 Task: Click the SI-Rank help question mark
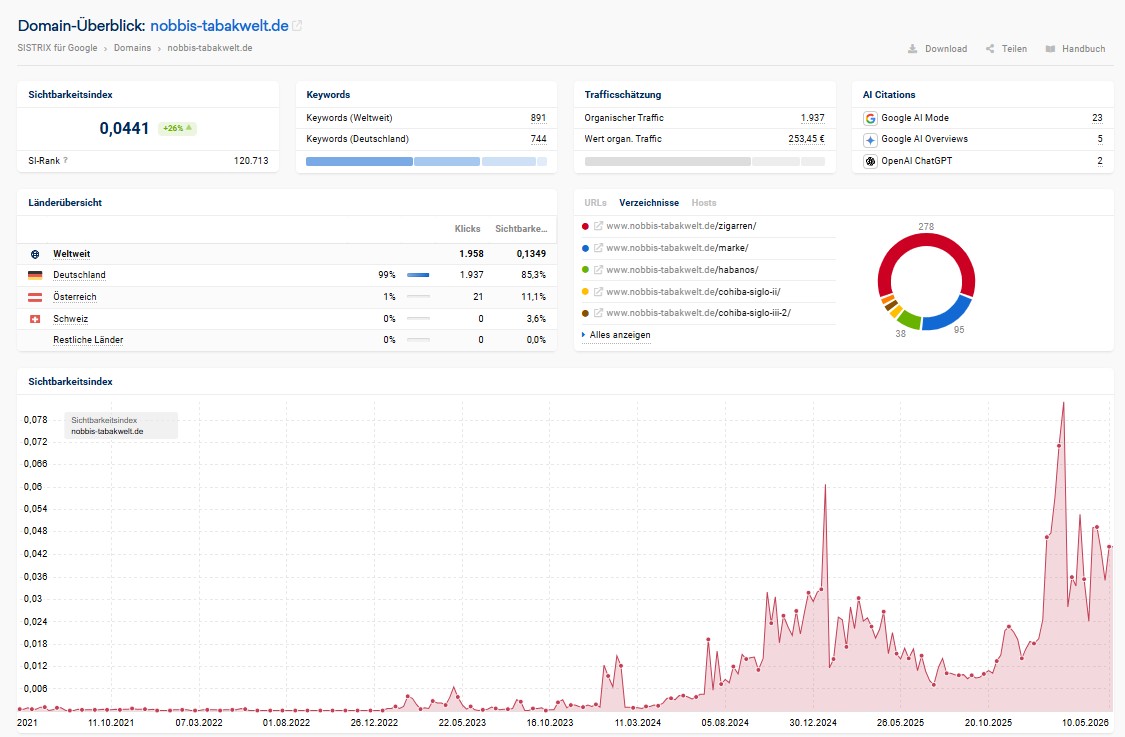pyautogui.click(x=65, y=160)
